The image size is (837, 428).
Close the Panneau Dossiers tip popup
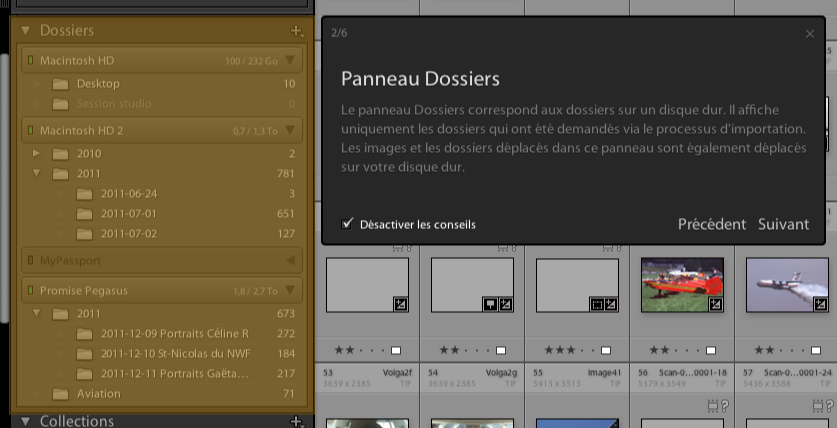coord(810,34)
